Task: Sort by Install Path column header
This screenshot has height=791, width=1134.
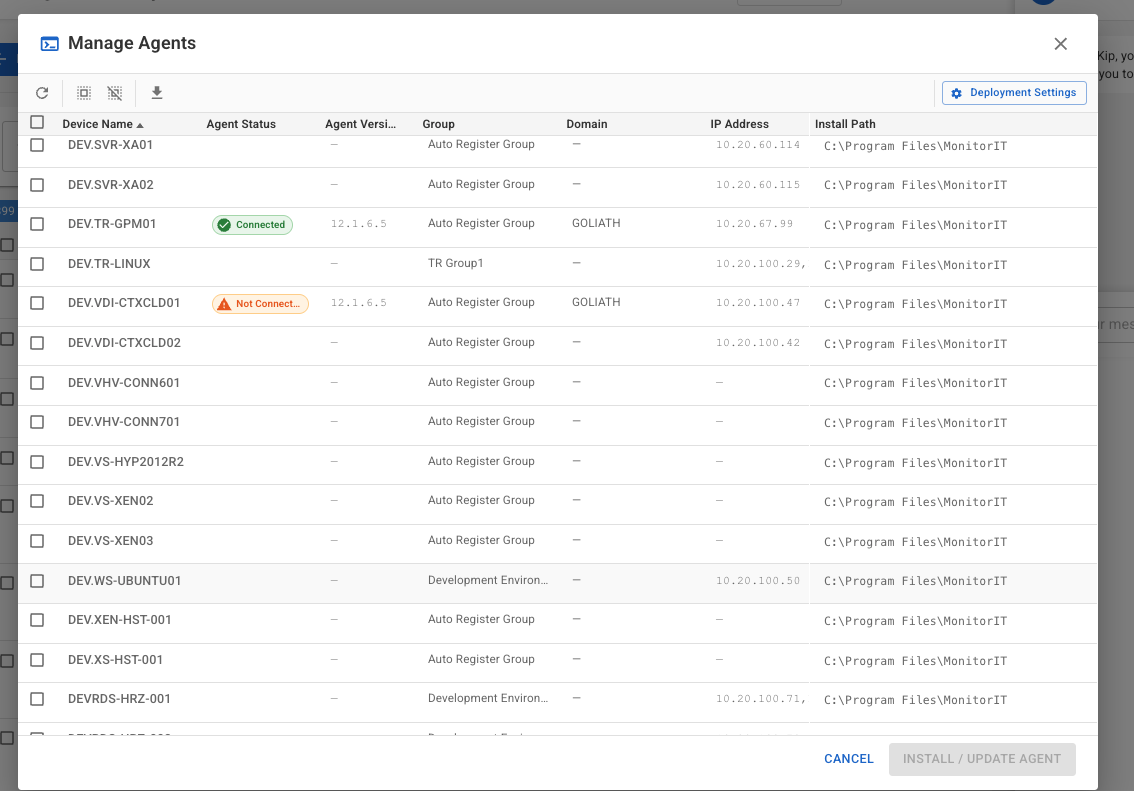Action: 845,124
